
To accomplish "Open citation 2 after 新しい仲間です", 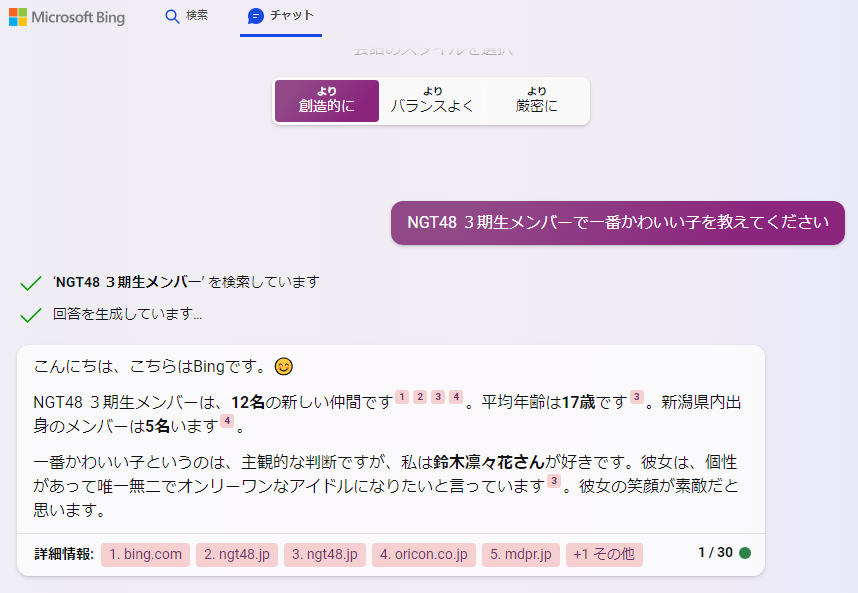I will tap(420, 397).
